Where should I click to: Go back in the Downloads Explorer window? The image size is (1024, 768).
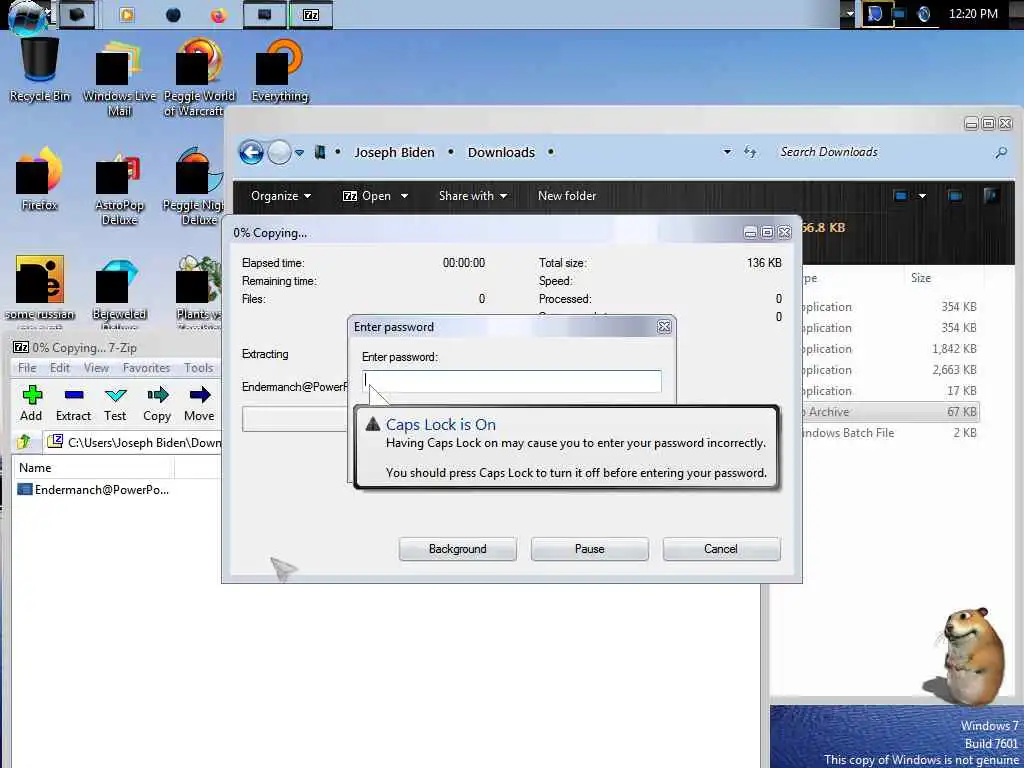click(251, 153)
